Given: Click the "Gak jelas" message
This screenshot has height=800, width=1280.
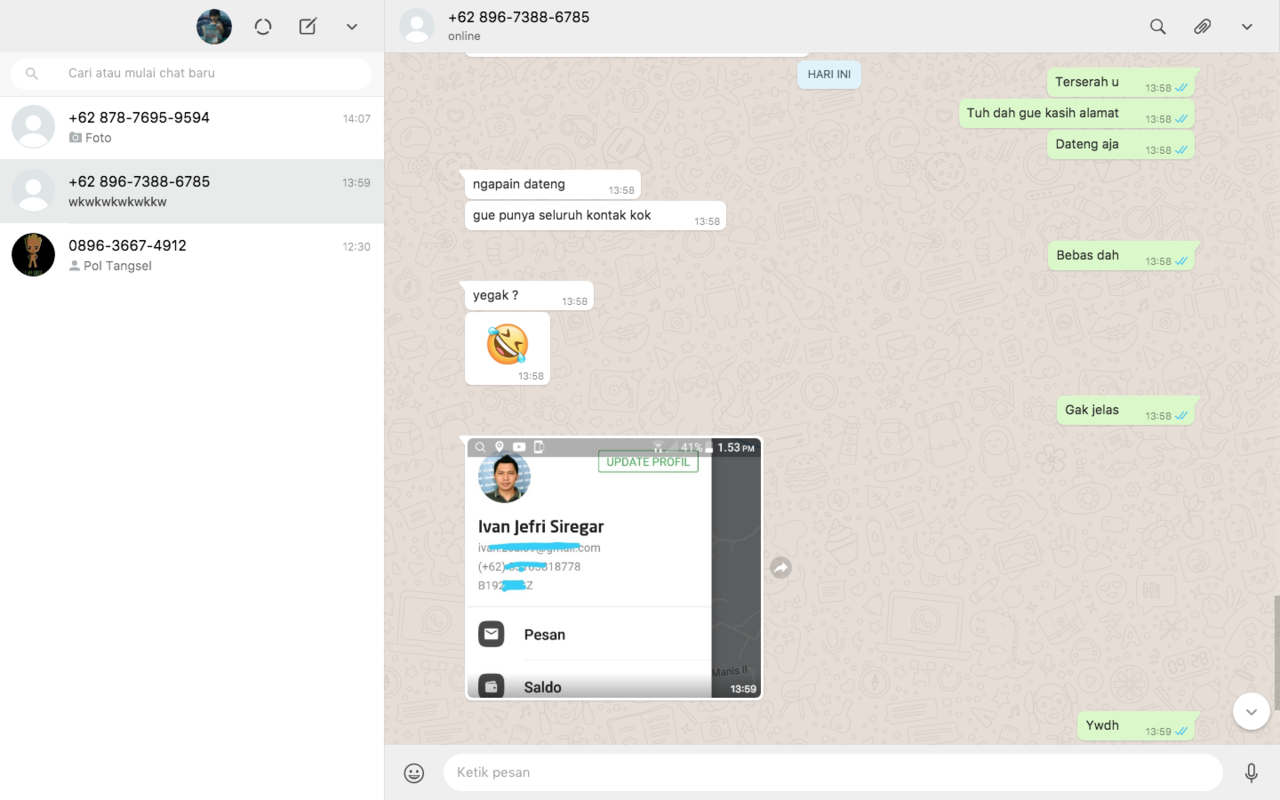Looking at the screenshot, I should pyautogui.click(x=1126, y=411).
